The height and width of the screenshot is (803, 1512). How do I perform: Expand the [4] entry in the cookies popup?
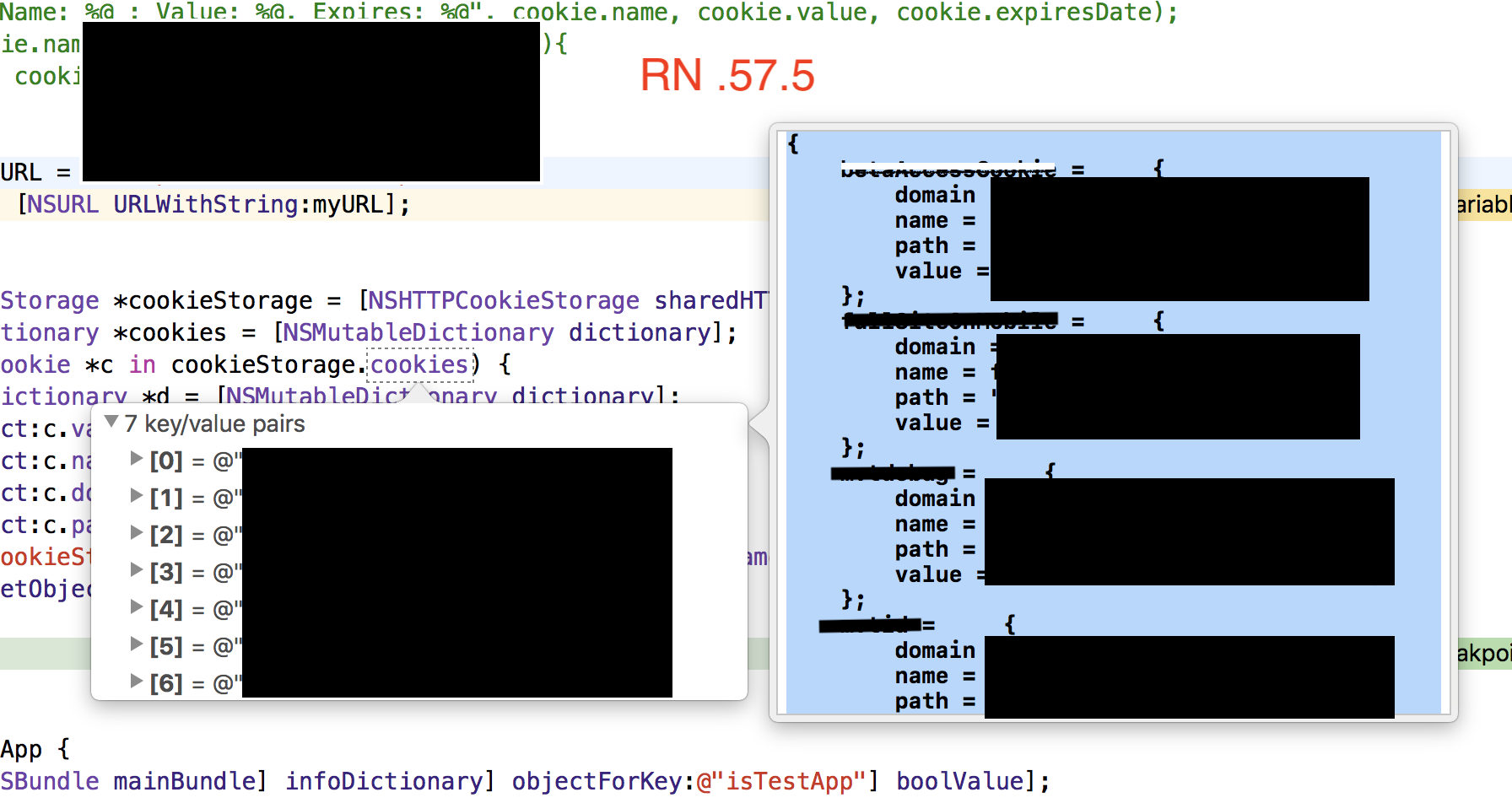(136, 606)
